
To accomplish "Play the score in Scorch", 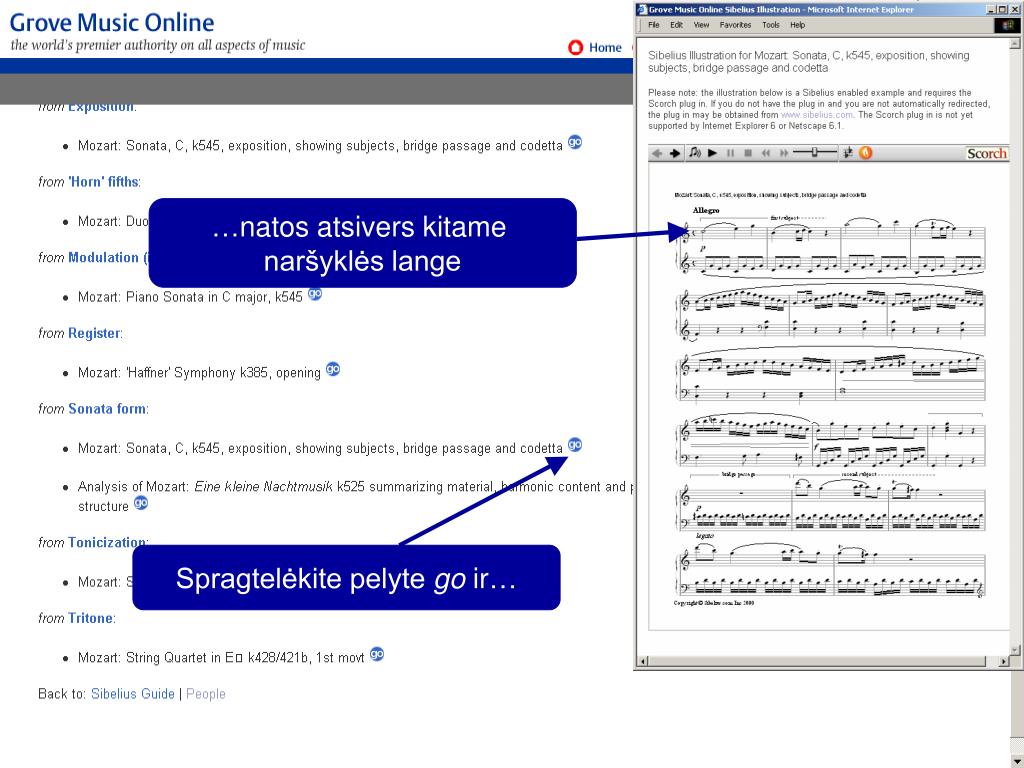I will (713, 153).
